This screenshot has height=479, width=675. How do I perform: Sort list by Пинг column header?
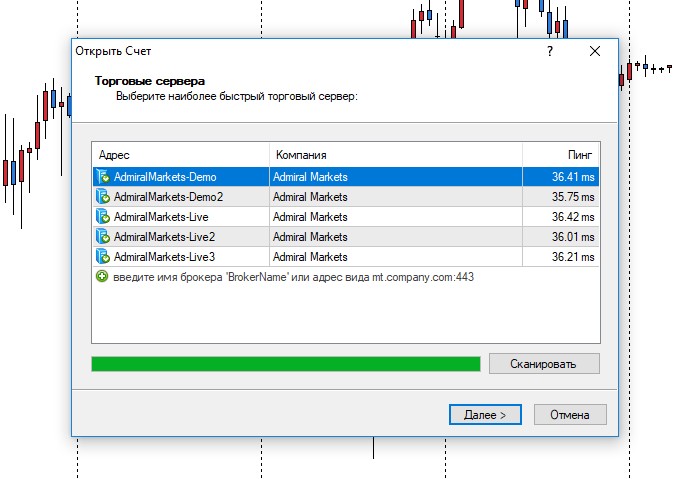click(561, 155)
